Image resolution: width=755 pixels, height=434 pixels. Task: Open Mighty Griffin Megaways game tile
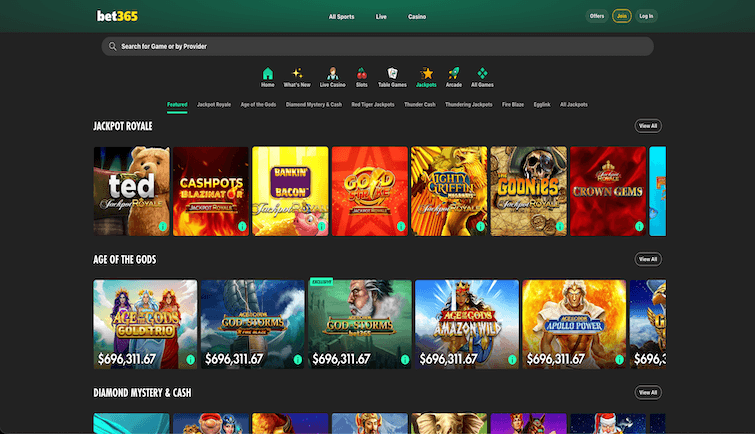click(x=449, y=191)
